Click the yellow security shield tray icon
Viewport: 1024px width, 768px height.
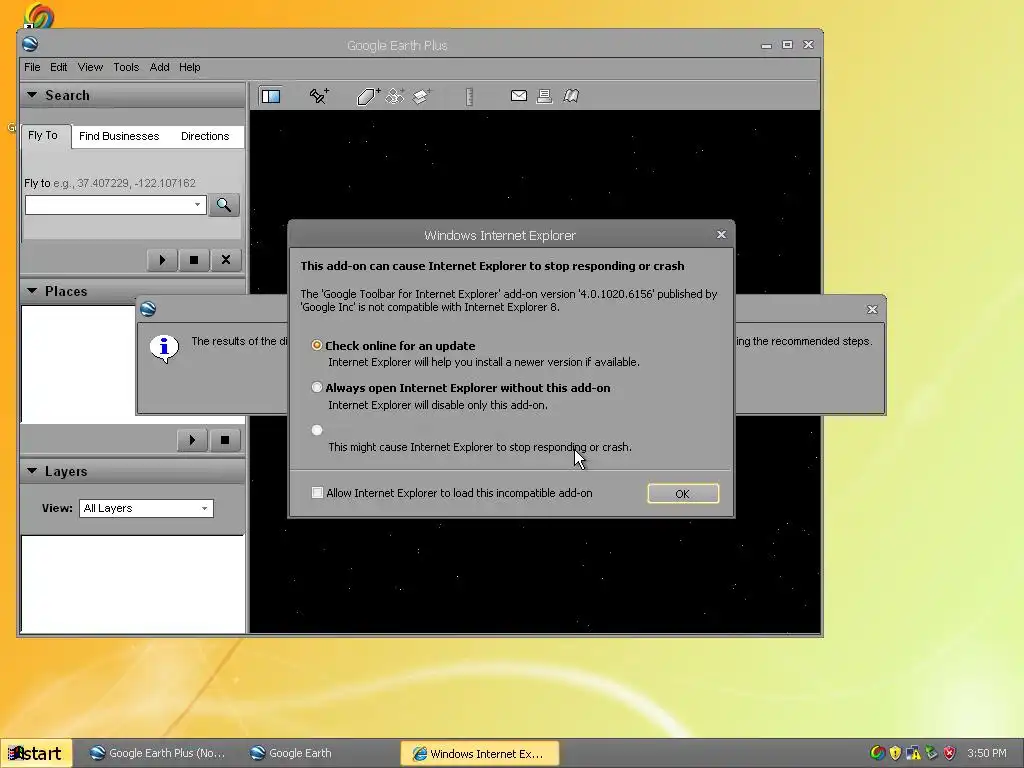click(x=895, y=753)
